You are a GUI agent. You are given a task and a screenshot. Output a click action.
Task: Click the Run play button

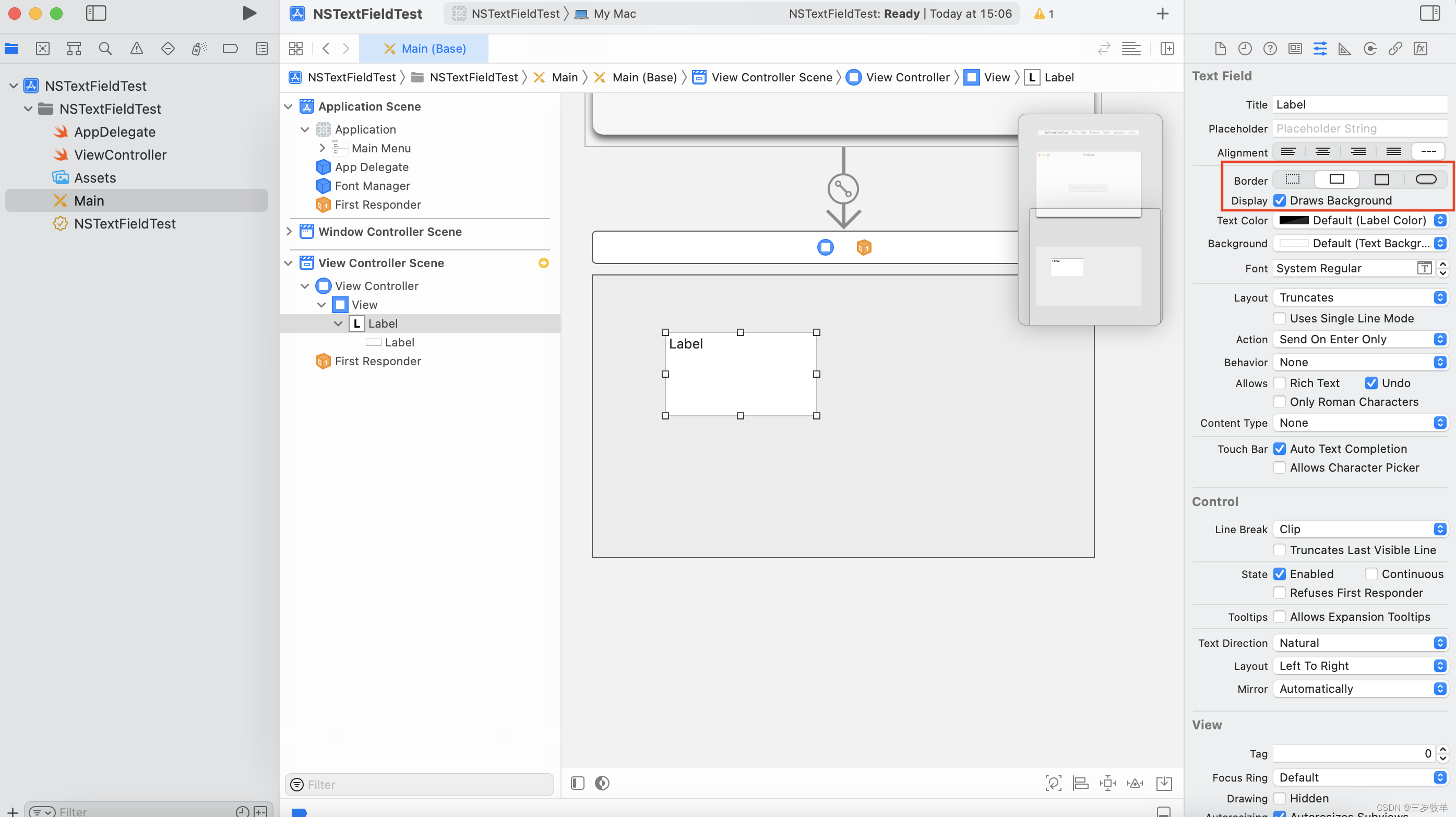(x=249, y=14)
